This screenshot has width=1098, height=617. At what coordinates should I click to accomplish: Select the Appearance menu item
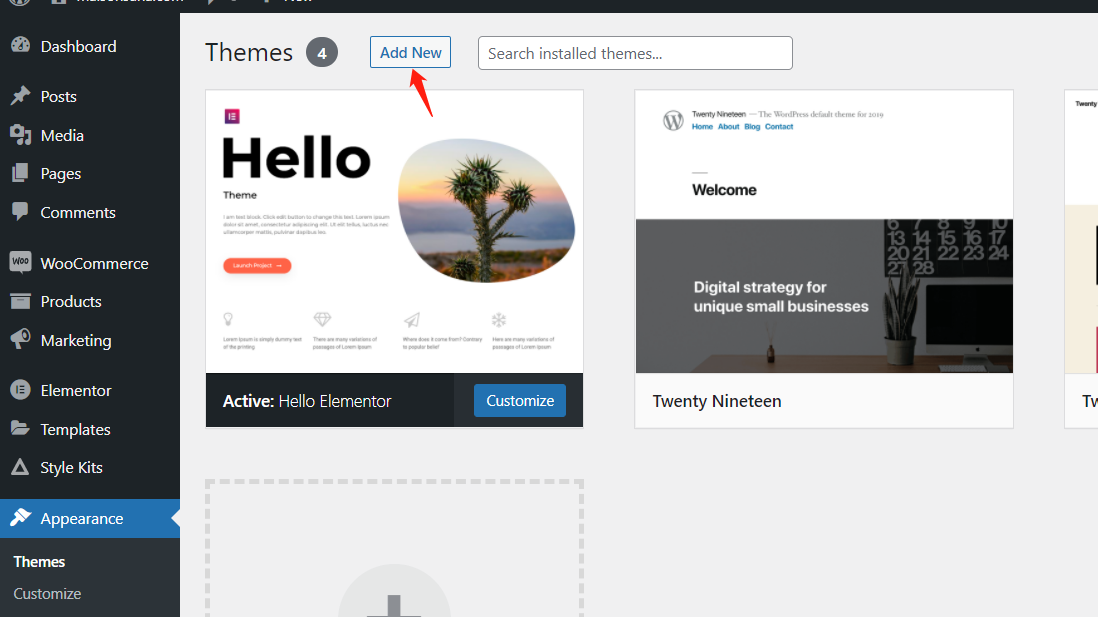(x=90, y=518)
